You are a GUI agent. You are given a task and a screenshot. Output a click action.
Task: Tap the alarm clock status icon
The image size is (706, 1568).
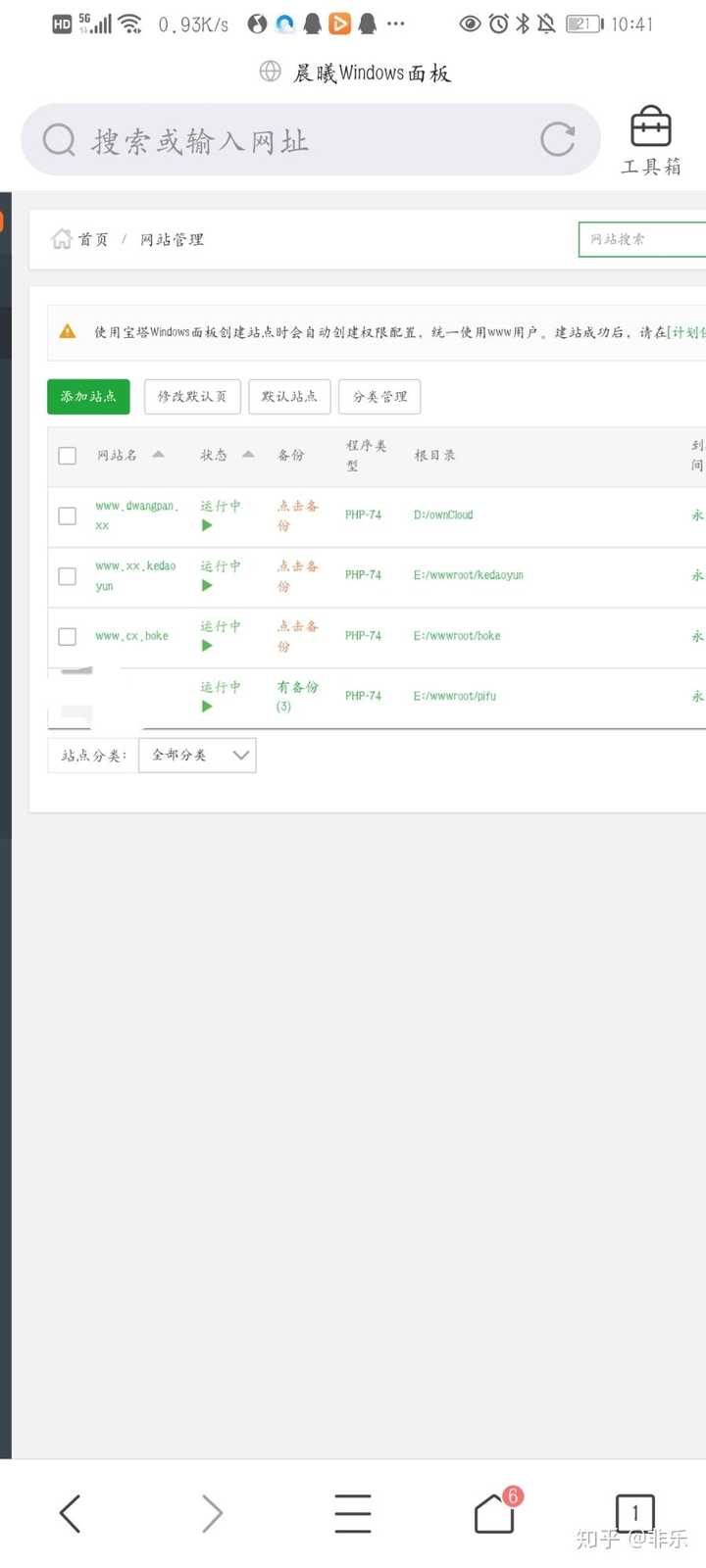point(499,24)
